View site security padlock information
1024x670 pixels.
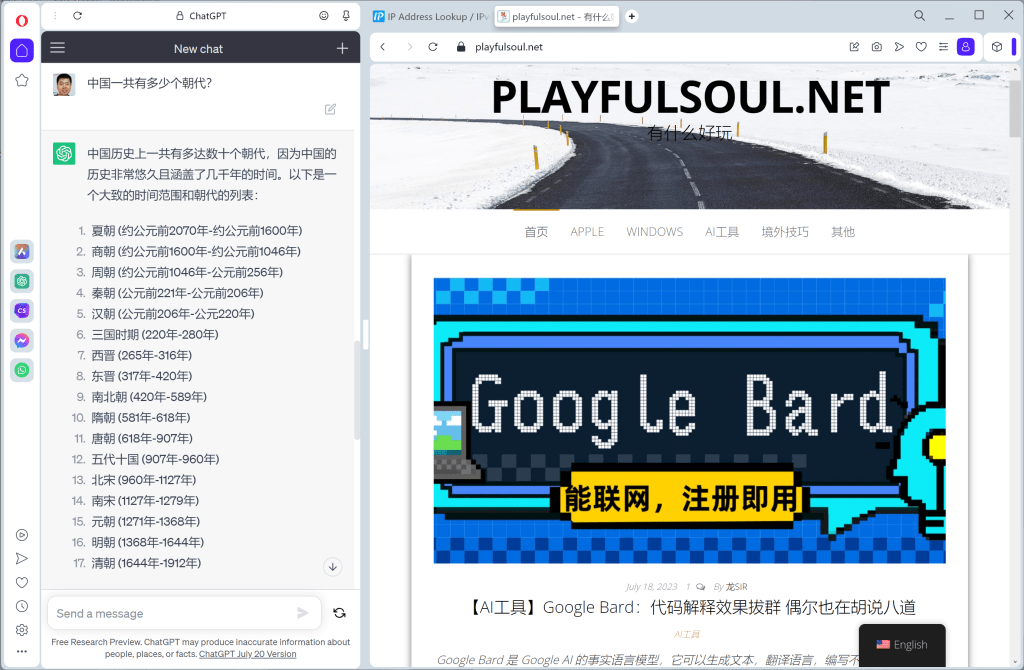pos(461,47)
